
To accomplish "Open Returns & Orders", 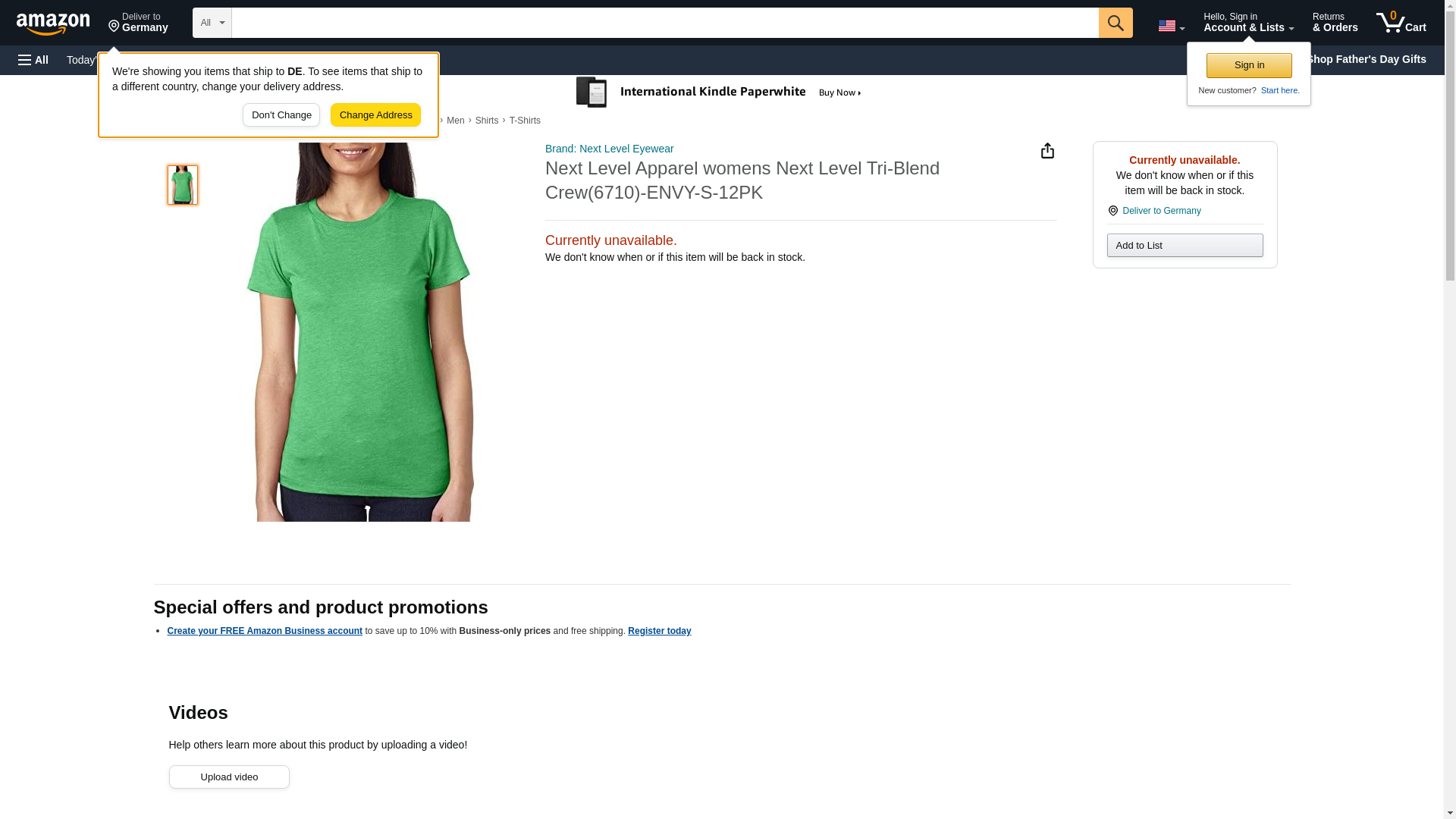I will click(x=1334, y=23).
